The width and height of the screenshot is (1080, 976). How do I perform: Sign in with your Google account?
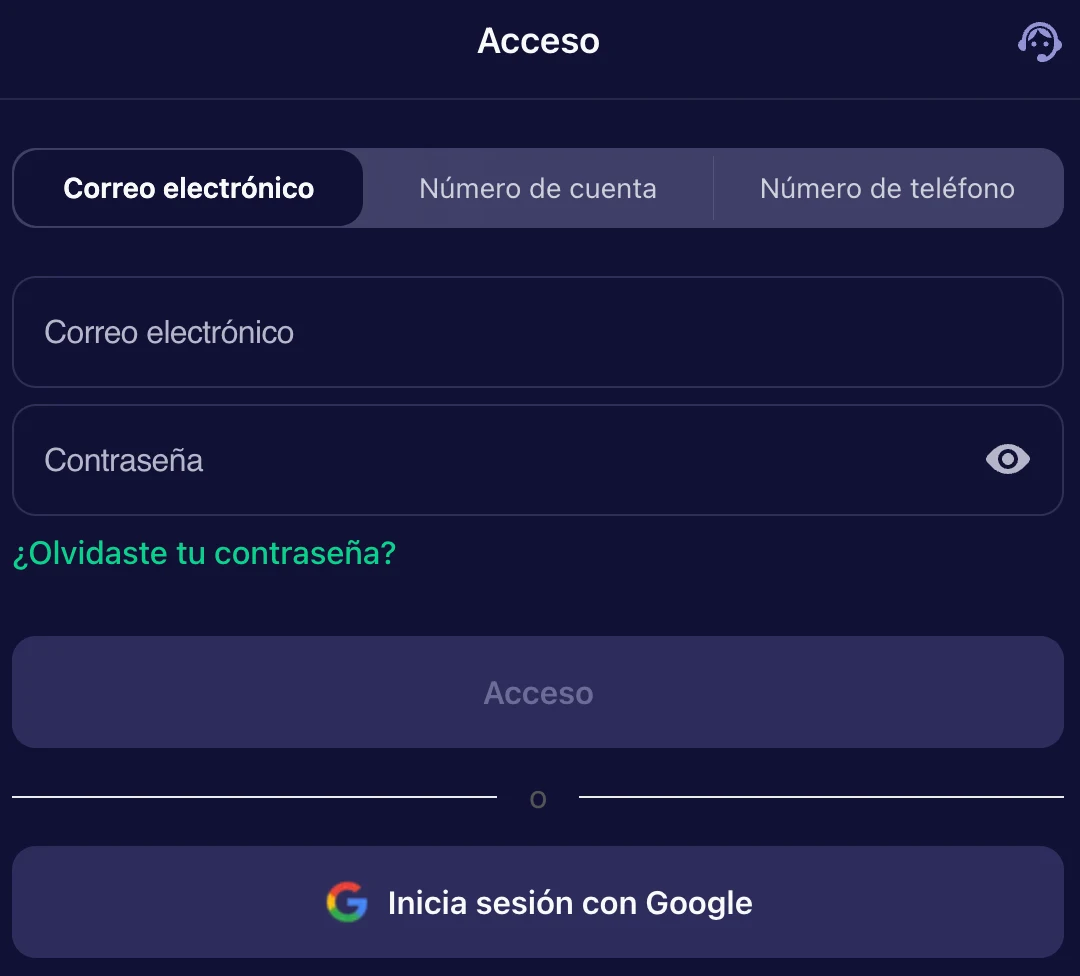(x=539, y=902)
